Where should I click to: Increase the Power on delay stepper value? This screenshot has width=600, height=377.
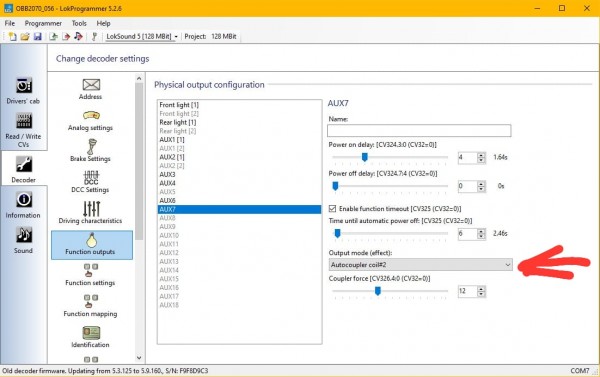[481, 155]
